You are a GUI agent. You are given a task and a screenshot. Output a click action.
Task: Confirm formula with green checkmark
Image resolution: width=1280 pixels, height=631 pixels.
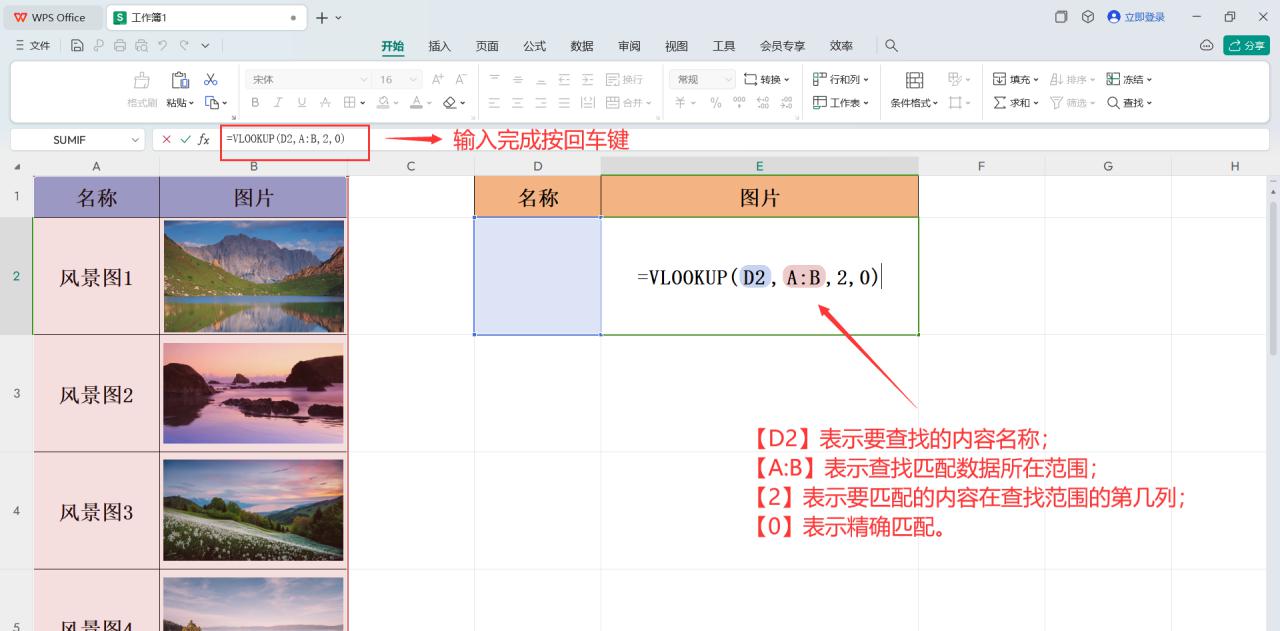(x=185, y=140)
